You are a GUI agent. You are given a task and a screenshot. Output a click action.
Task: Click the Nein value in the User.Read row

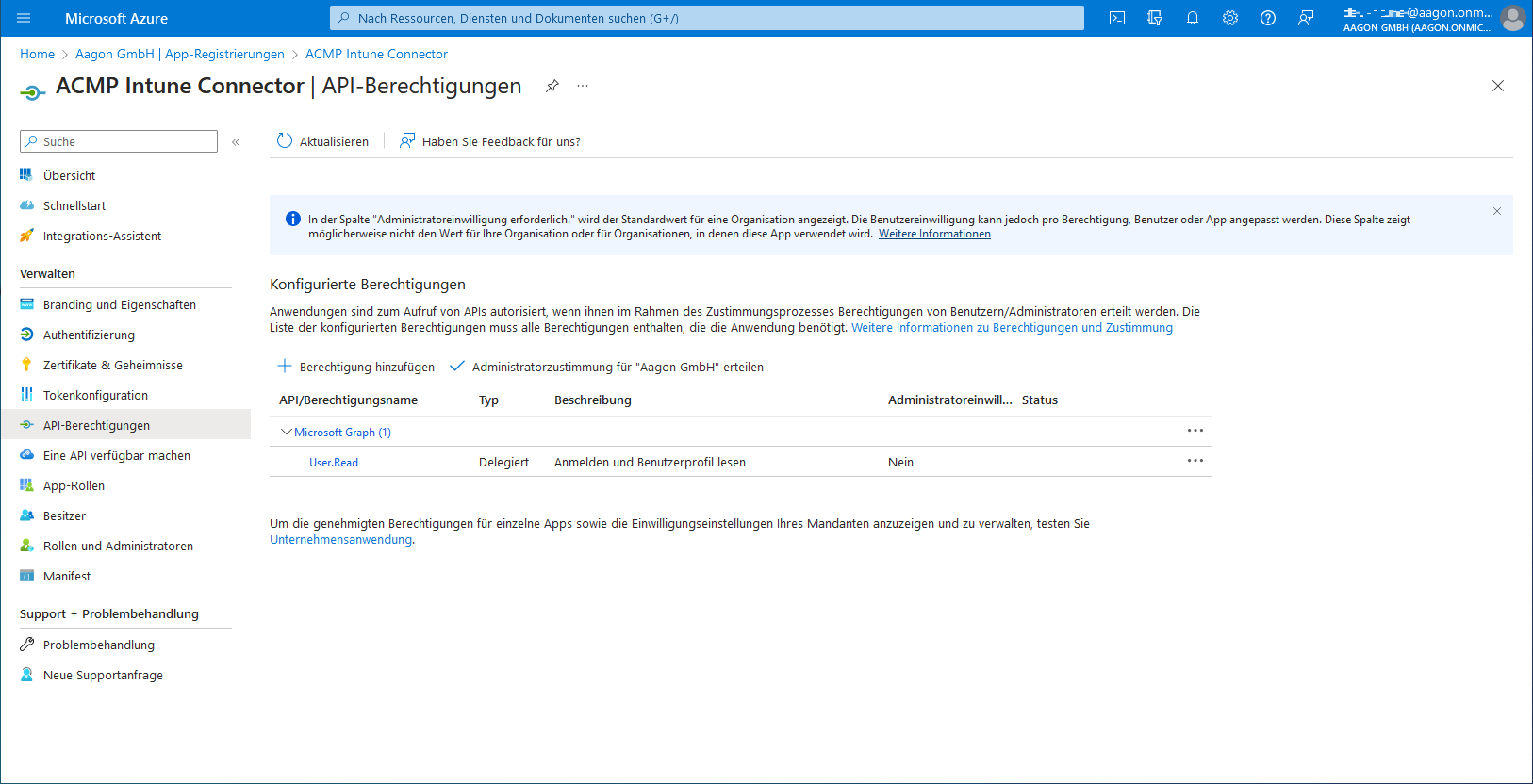tap(900, 462)
